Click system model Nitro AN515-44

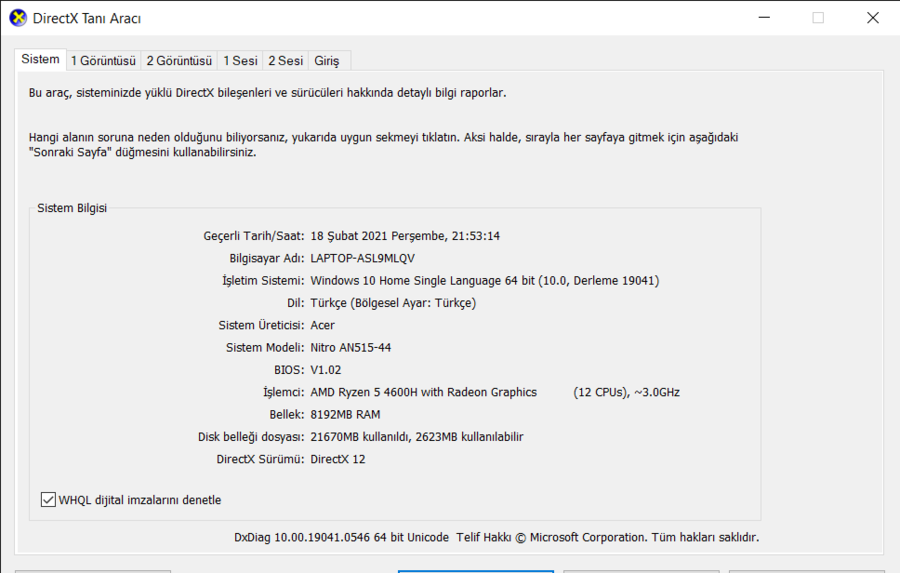click(351, 348)
